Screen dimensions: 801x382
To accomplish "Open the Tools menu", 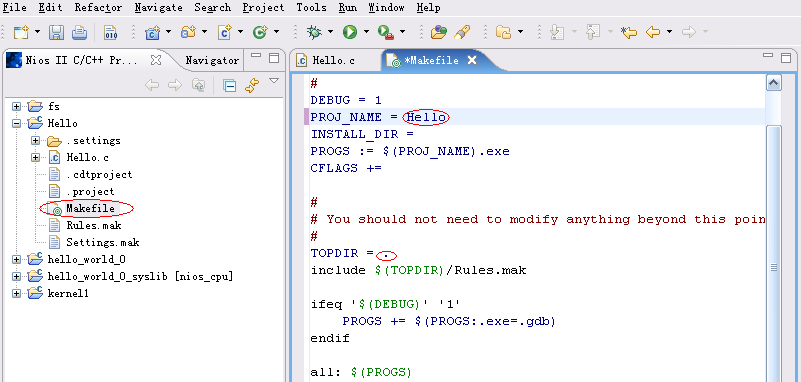I will click(311, 8).
